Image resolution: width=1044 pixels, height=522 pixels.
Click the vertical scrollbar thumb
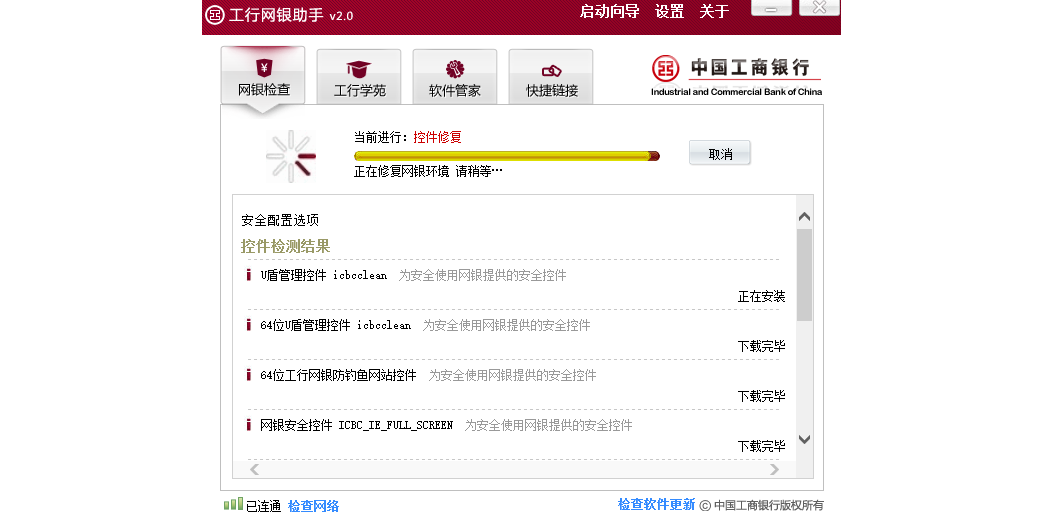tap(804, 274)
